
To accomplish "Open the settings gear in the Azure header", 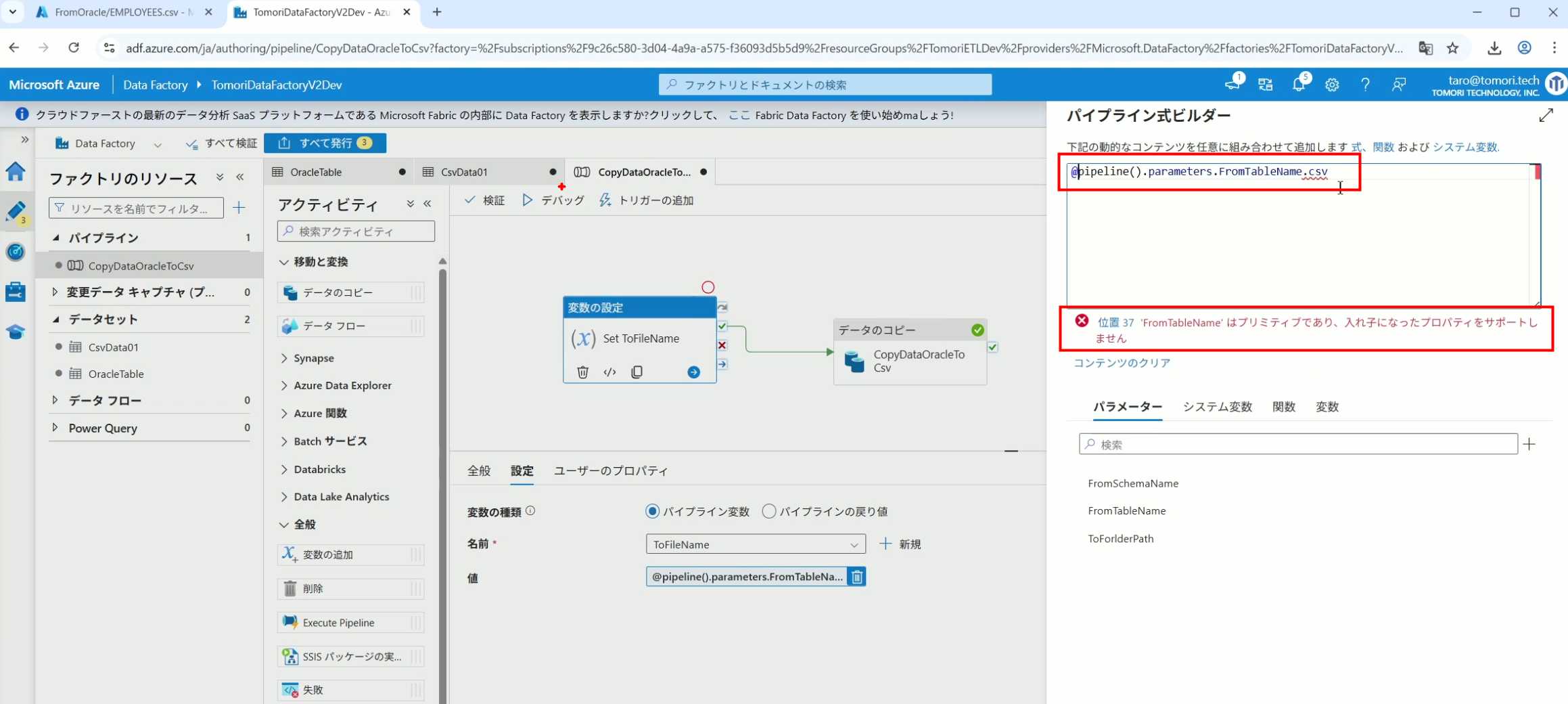I will pos(1332,85).
